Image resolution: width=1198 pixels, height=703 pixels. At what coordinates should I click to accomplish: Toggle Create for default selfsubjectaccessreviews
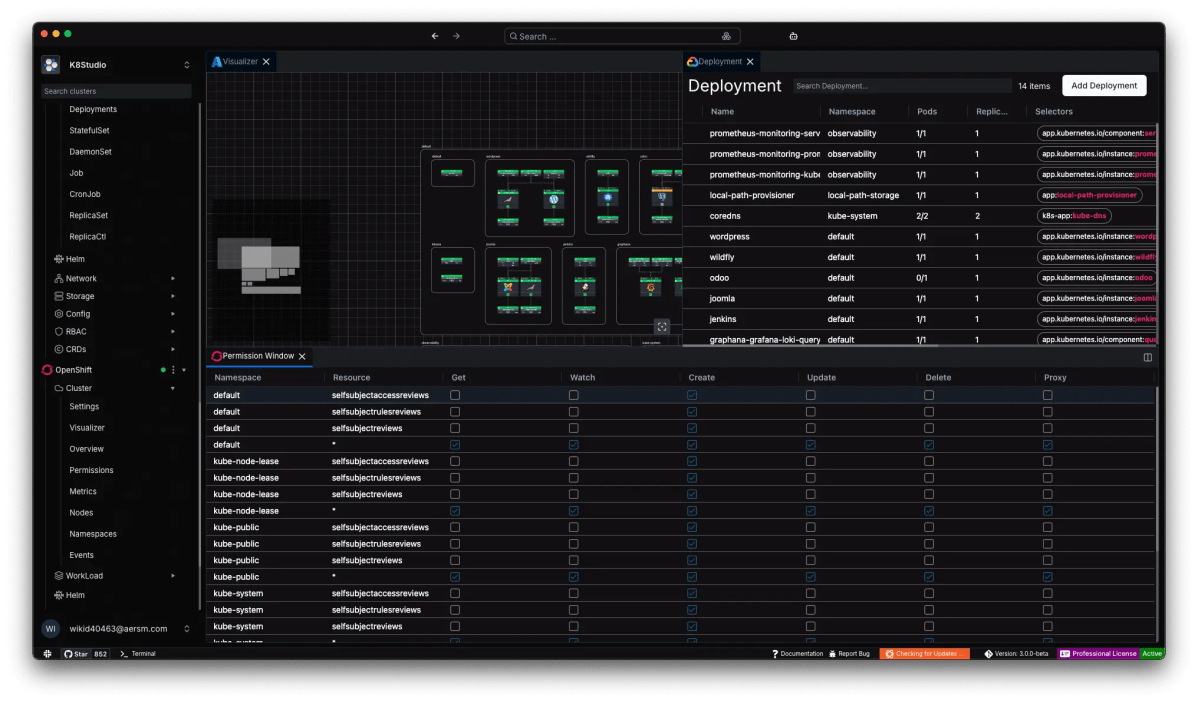[692, 395]
